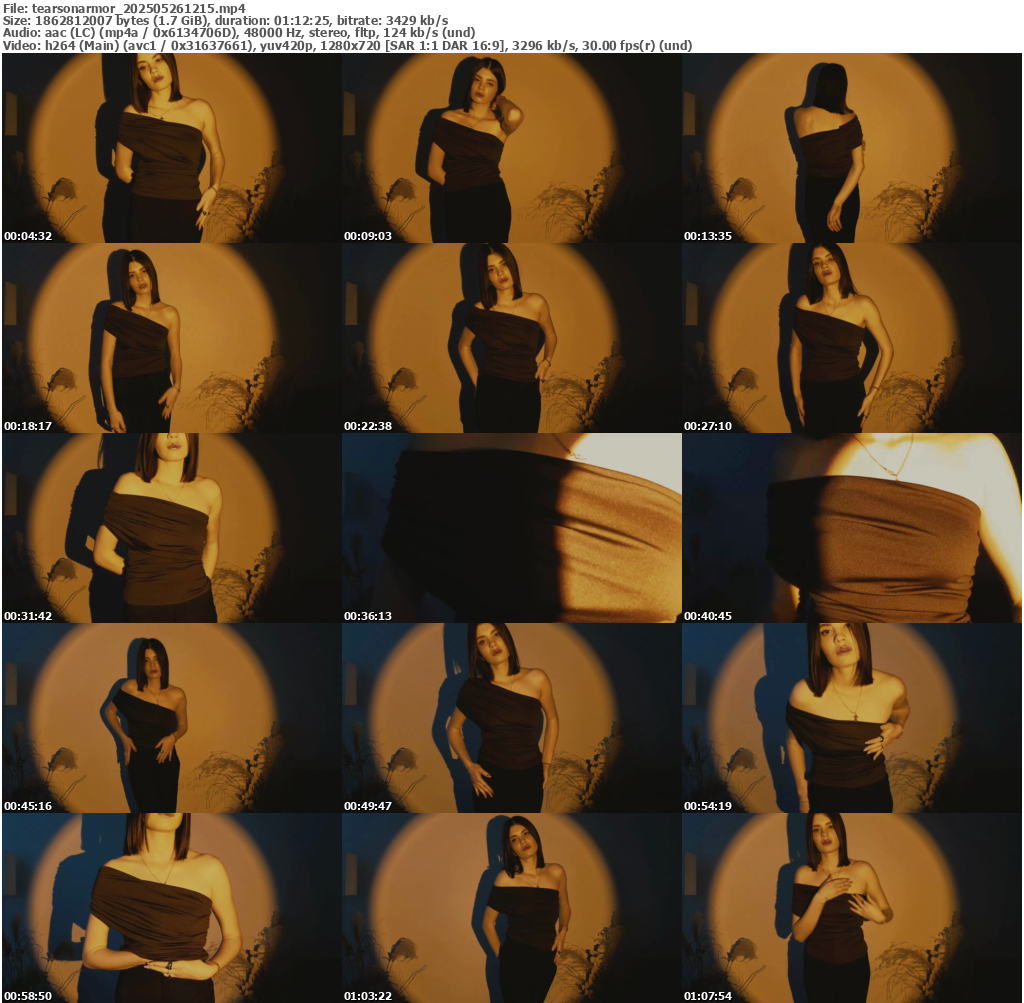
Task: Choose the frame labeled 00:18:17
Action: 172,338
